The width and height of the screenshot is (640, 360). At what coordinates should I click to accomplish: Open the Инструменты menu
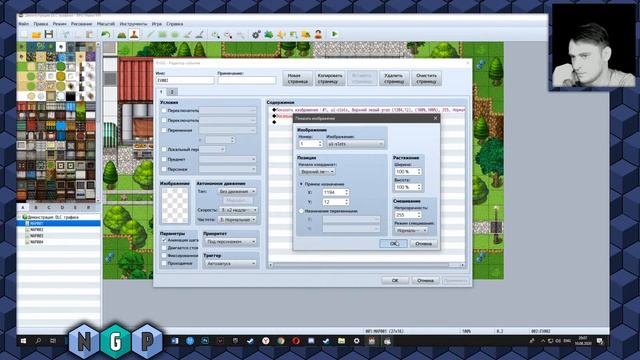point(133,24)
